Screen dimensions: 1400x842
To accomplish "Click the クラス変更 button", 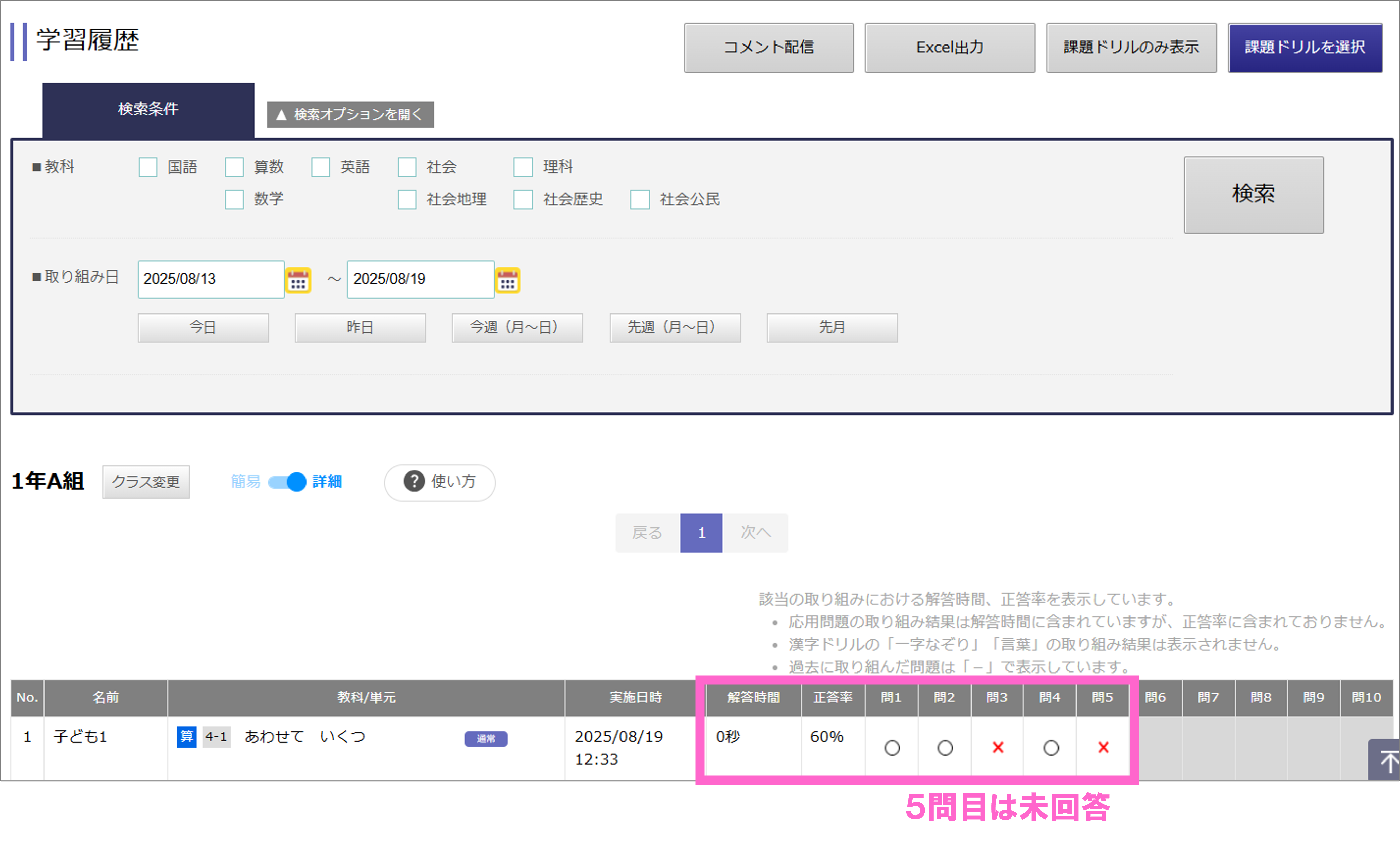I will coord(146,482).
